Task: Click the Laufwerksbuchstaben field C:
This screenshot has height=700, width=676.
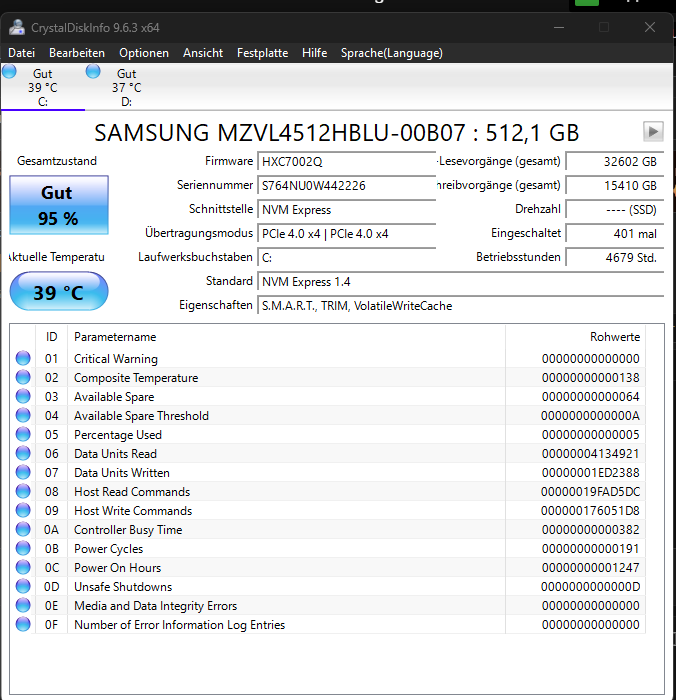Action: [346, 258]
